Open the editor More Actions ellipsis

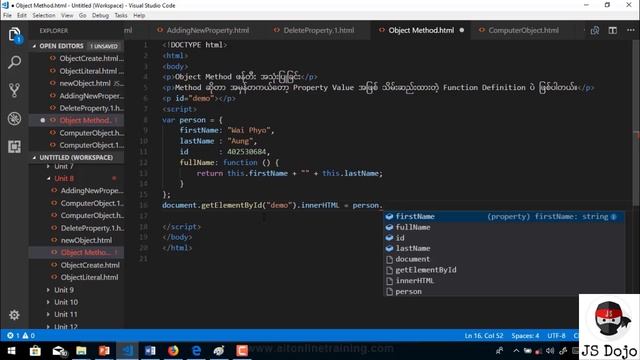point(631,30)
